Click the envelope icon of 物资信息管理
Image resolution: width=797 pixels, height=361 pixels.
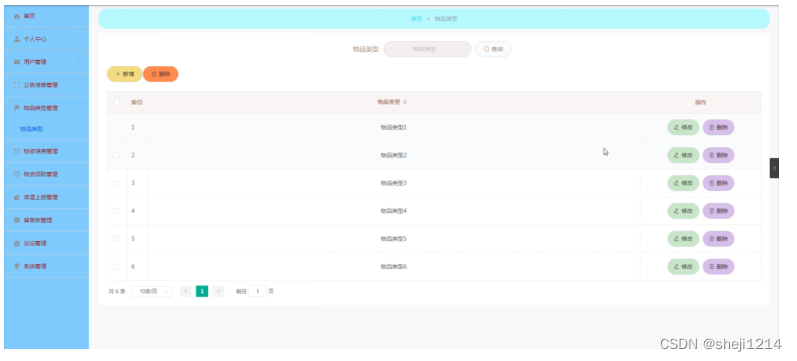17,151
